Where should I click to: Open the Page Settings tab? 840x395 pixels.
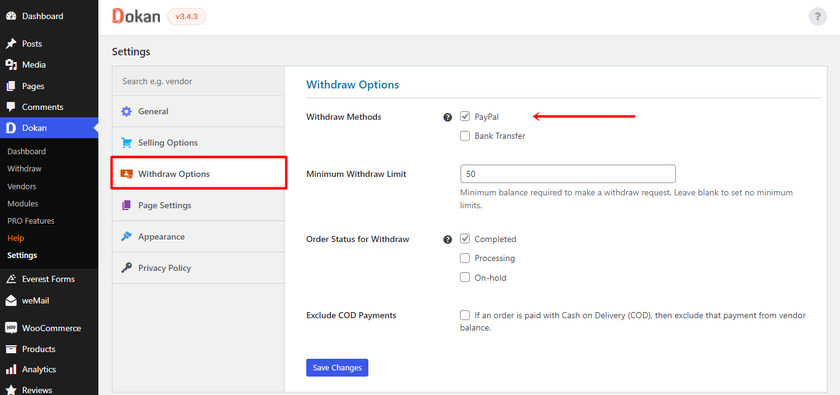pos(198,205)
